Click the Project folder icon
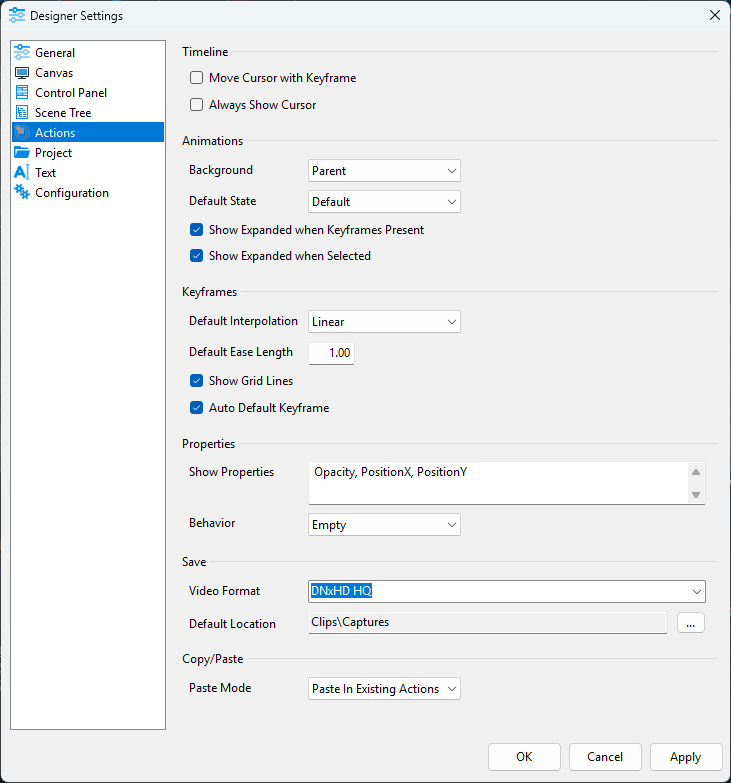The height and width of the screenshot is (783, 731). (x=22, y=153)
